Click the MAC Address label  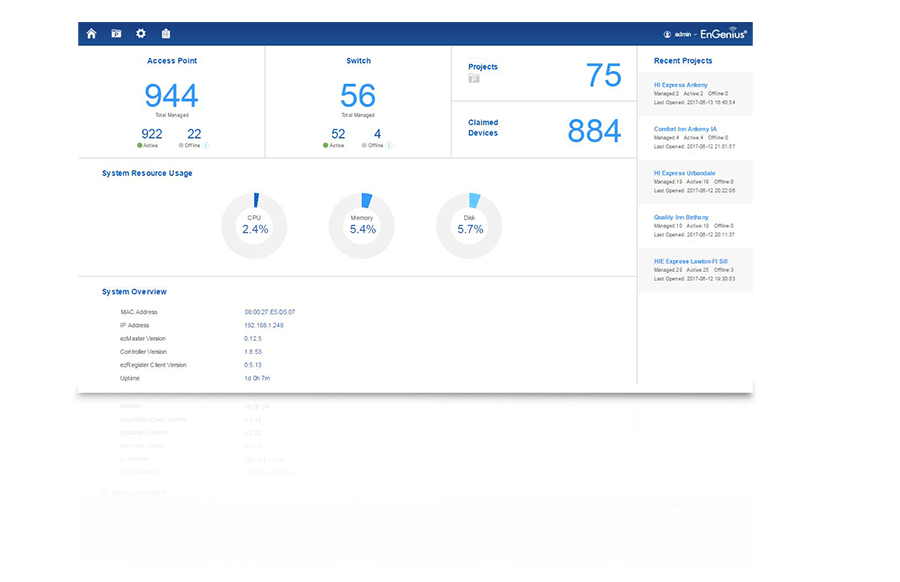[138, 312]
